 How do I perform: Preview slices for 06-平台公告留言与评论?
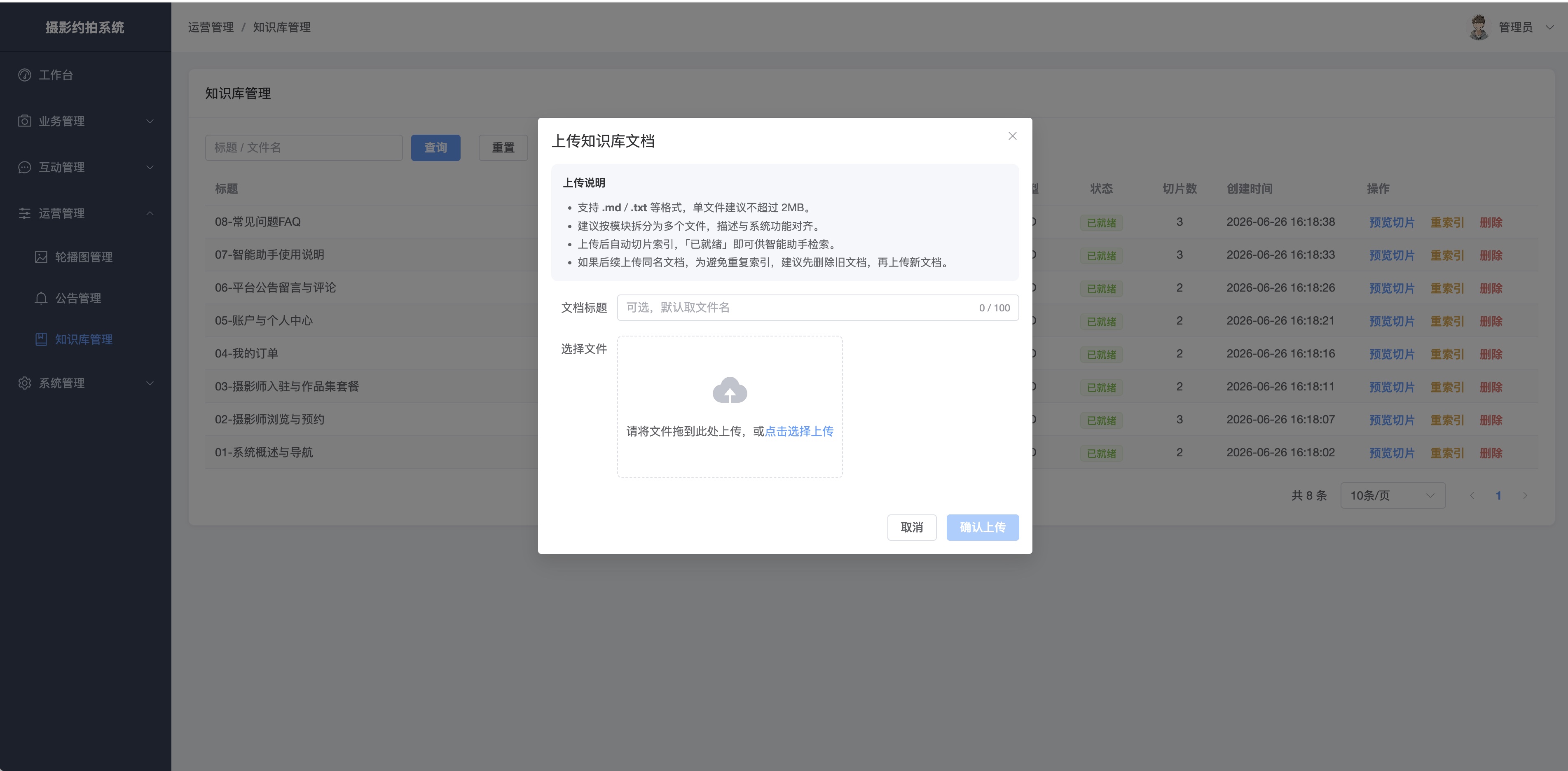coord(1392,288)
